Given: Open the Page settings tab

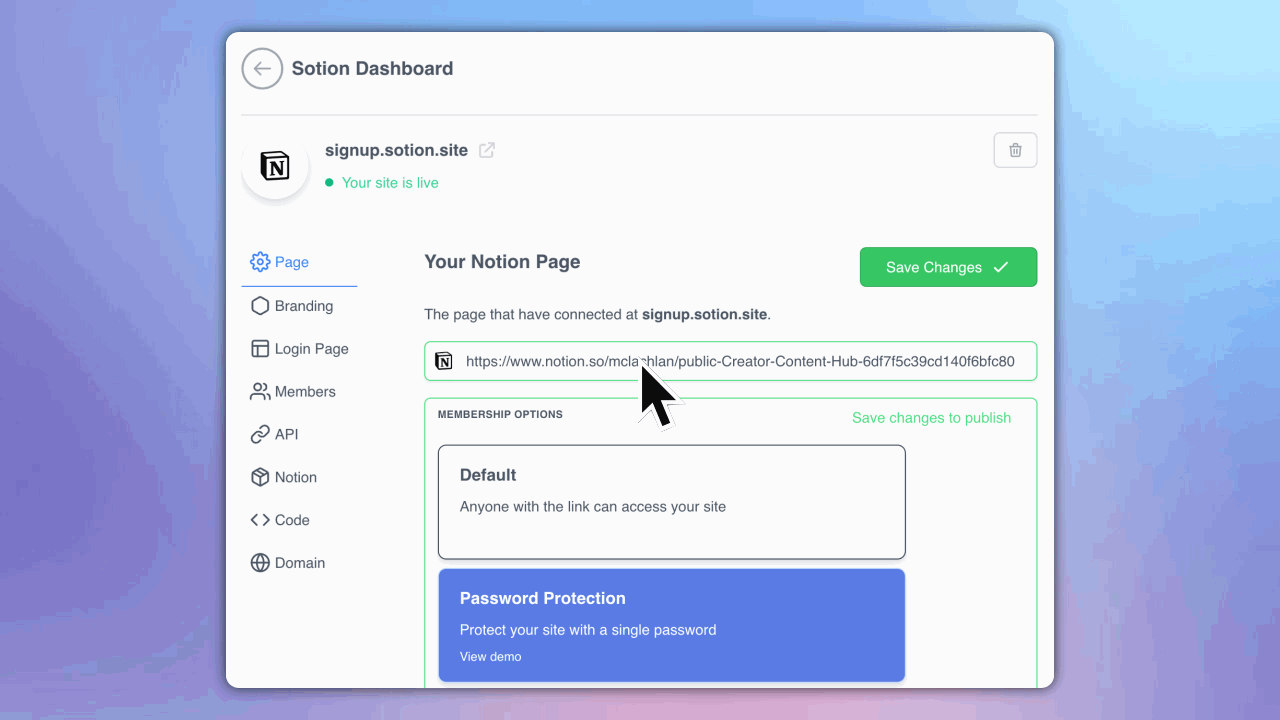Looking at the screenshot, I should pos(299,262).
